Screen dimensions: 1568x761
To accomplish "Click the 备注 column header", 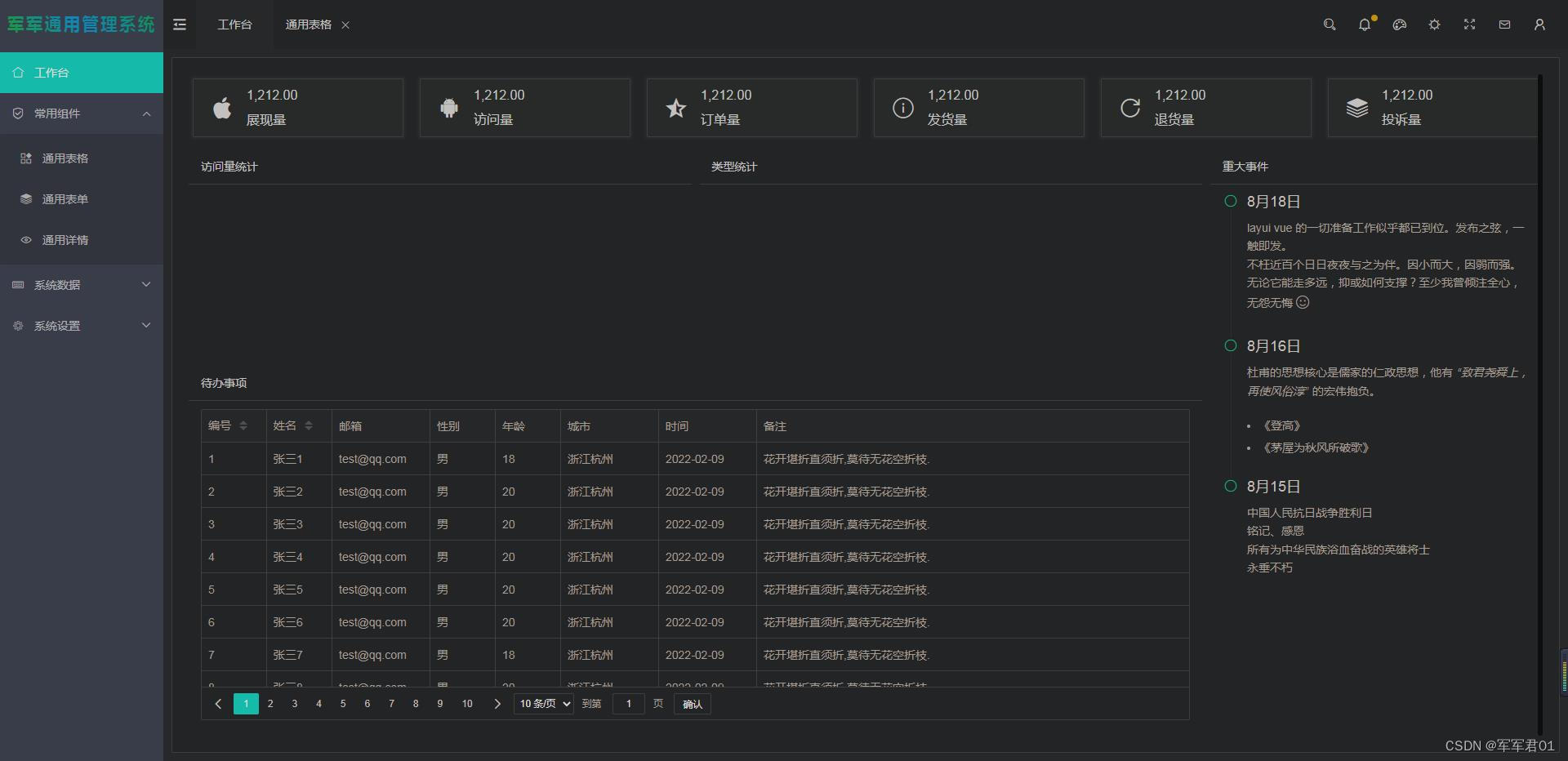I will [x=973, y=426].
